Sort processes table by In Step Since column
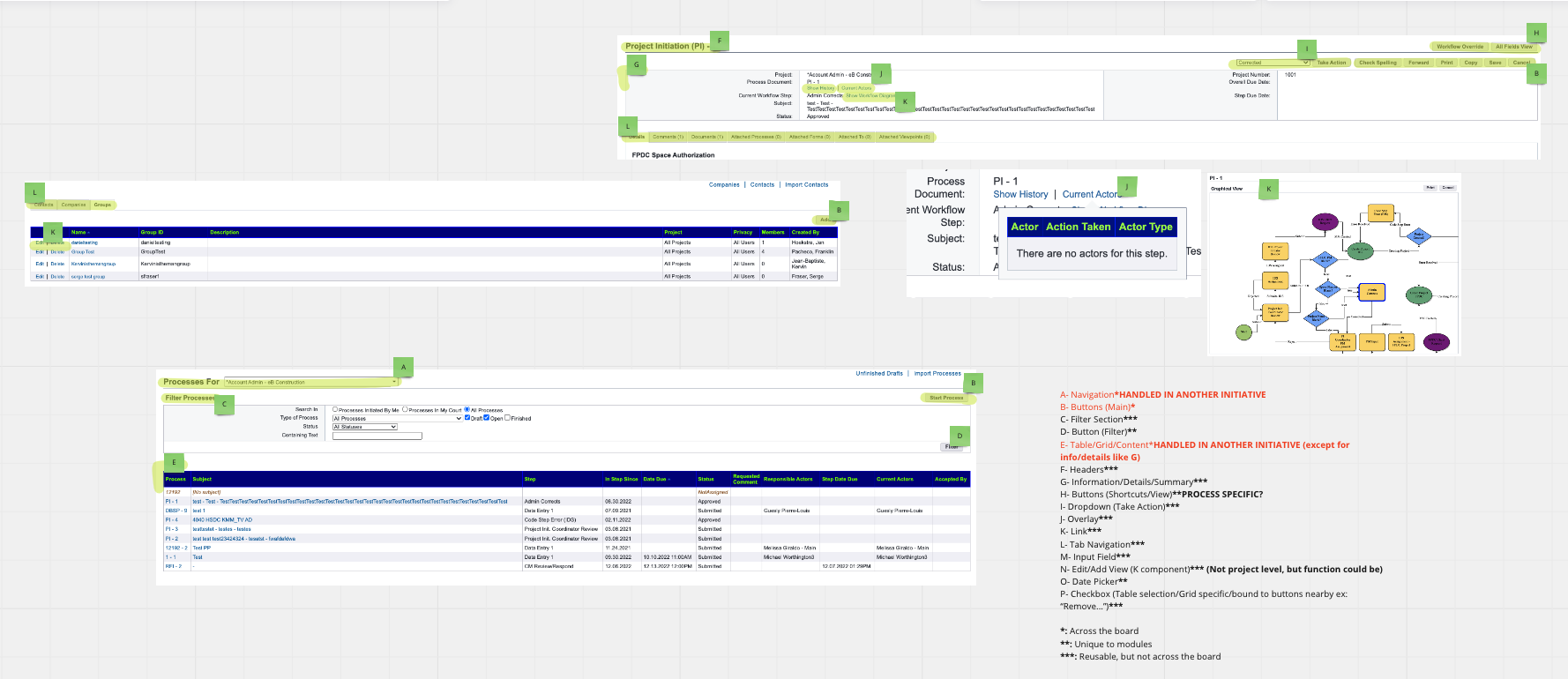Viewport: 1568px width, 679px height. pos(621,480)
